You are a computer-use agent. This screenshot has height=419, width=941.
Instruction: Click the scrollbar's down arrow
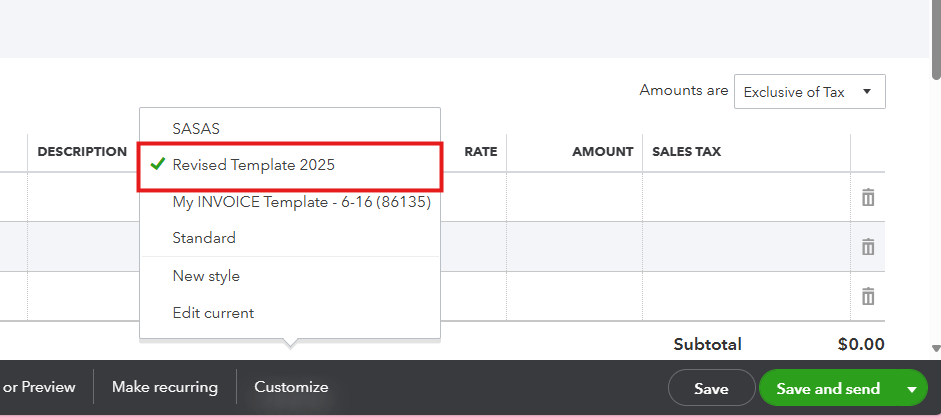(x=935, y=349)
